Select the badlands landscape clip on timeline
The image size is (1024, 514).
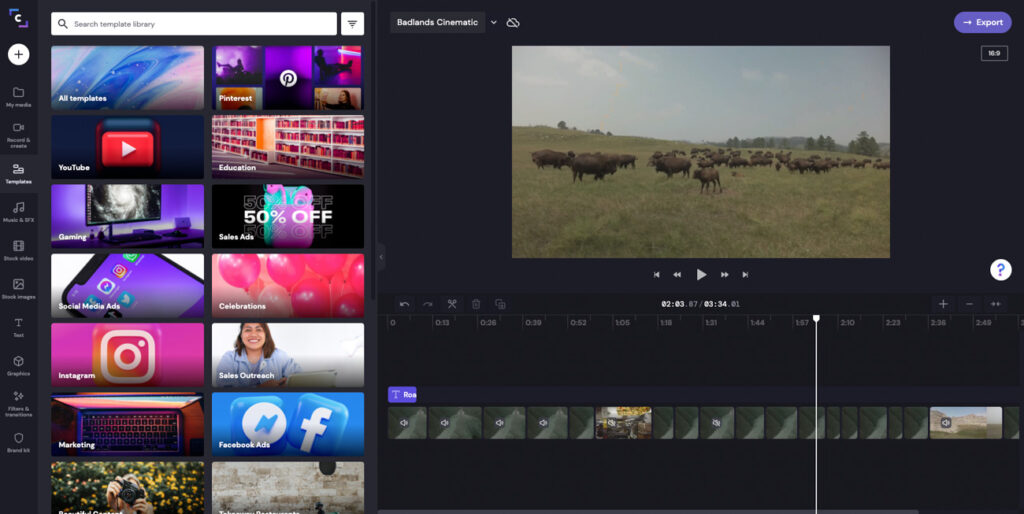tap(965, 423)
